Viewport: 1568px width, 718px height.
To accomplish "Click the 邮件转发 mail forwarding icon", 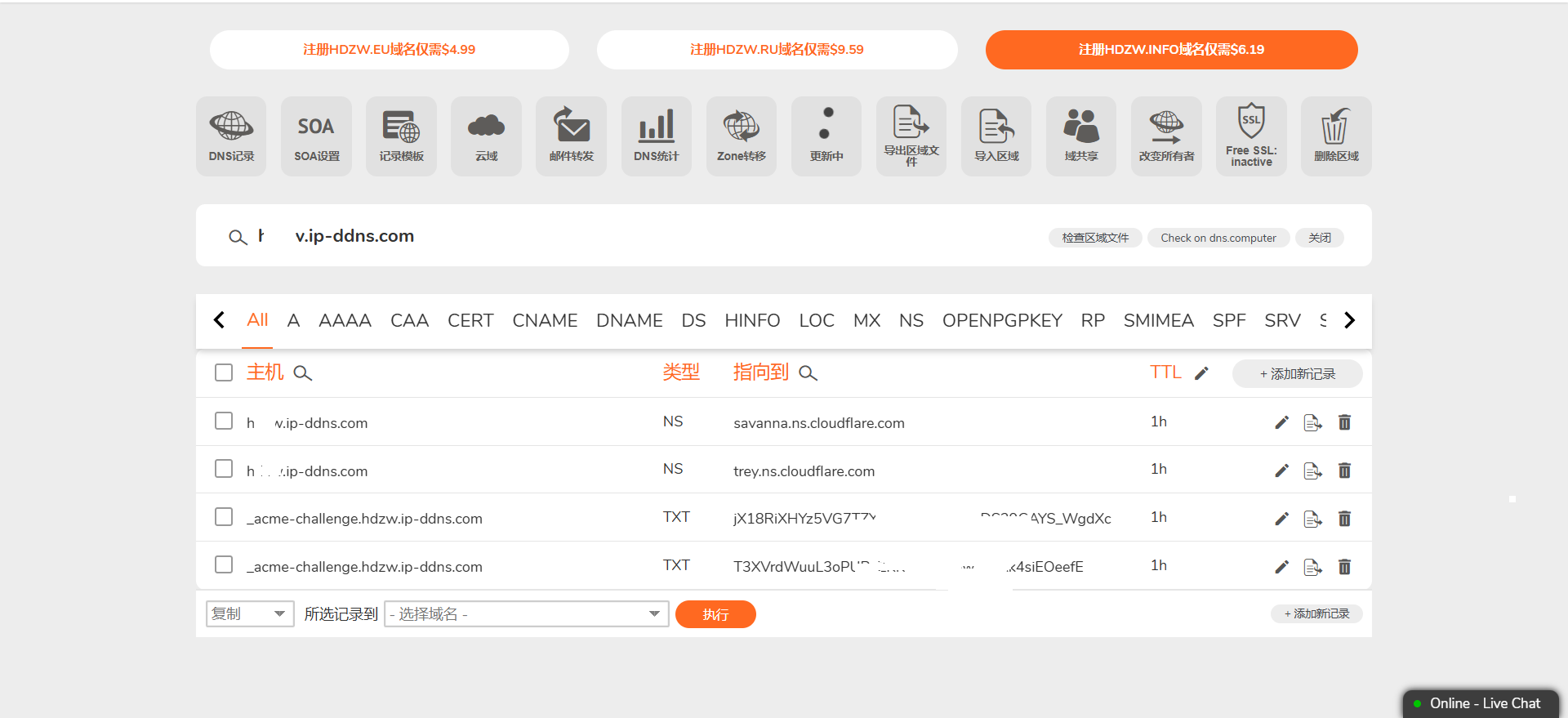I will point(571,136).
